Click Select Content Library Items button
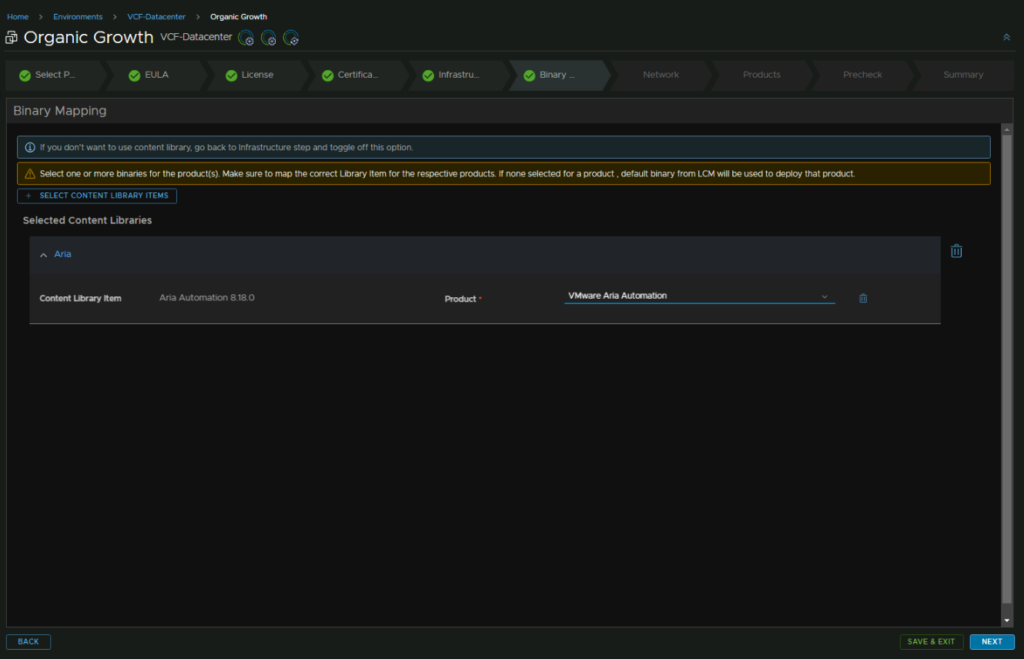The height and width of the screenshot is (659, 1024). click(97, 196)
